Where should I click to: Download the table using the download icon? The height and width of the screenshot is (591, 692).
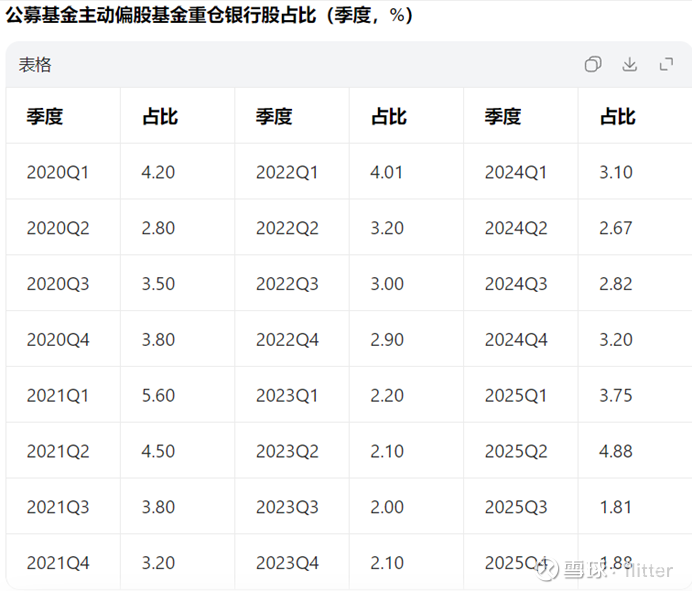pyautogui.click(x=629, y=64)
